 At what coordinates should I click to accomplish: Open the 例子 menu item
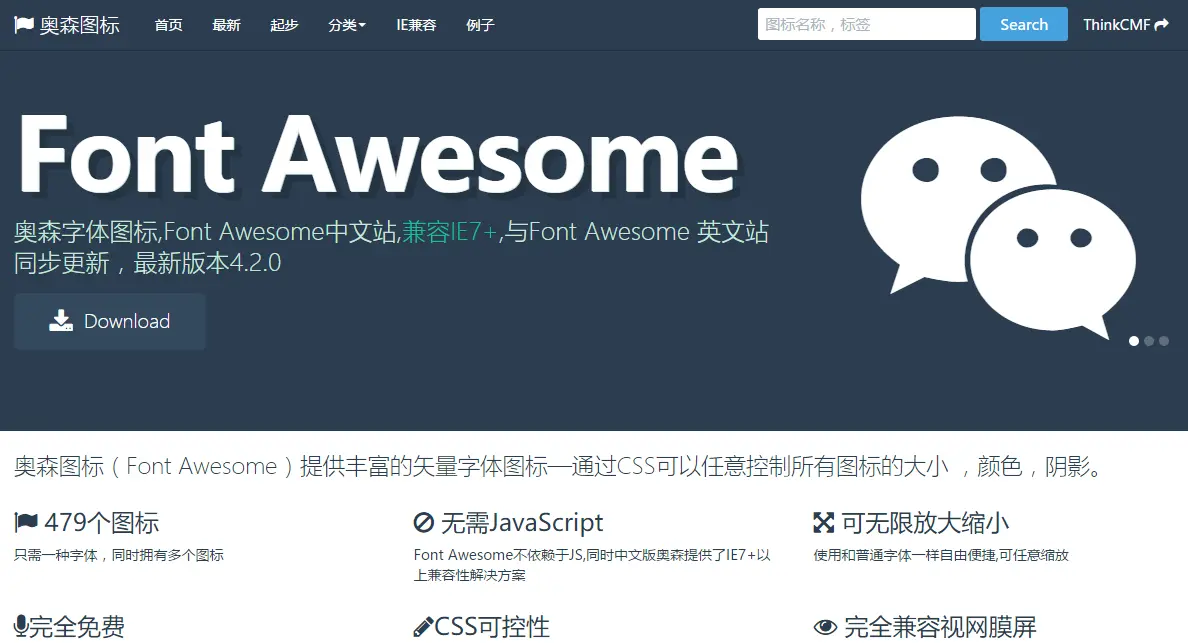480,25
